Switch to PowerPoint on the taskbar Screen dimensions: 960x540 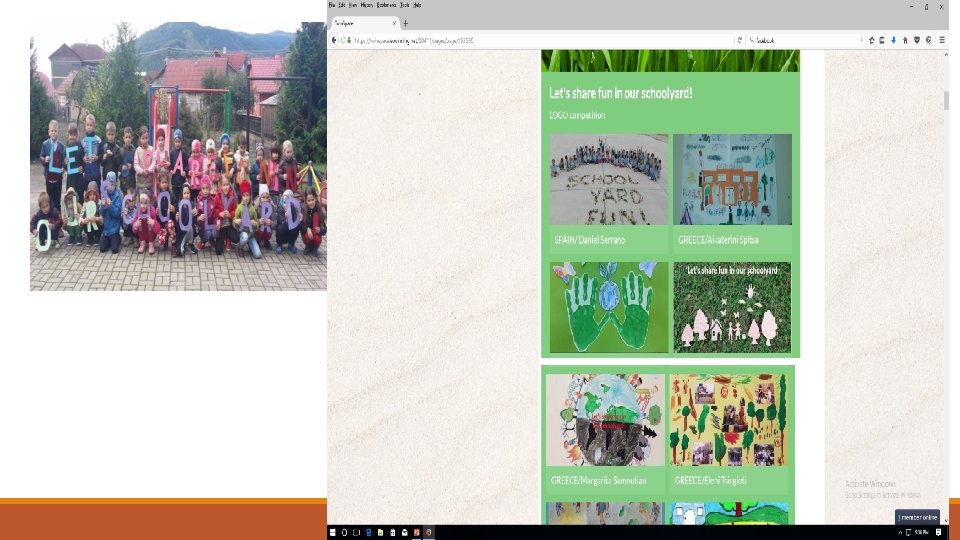[416, 533]
